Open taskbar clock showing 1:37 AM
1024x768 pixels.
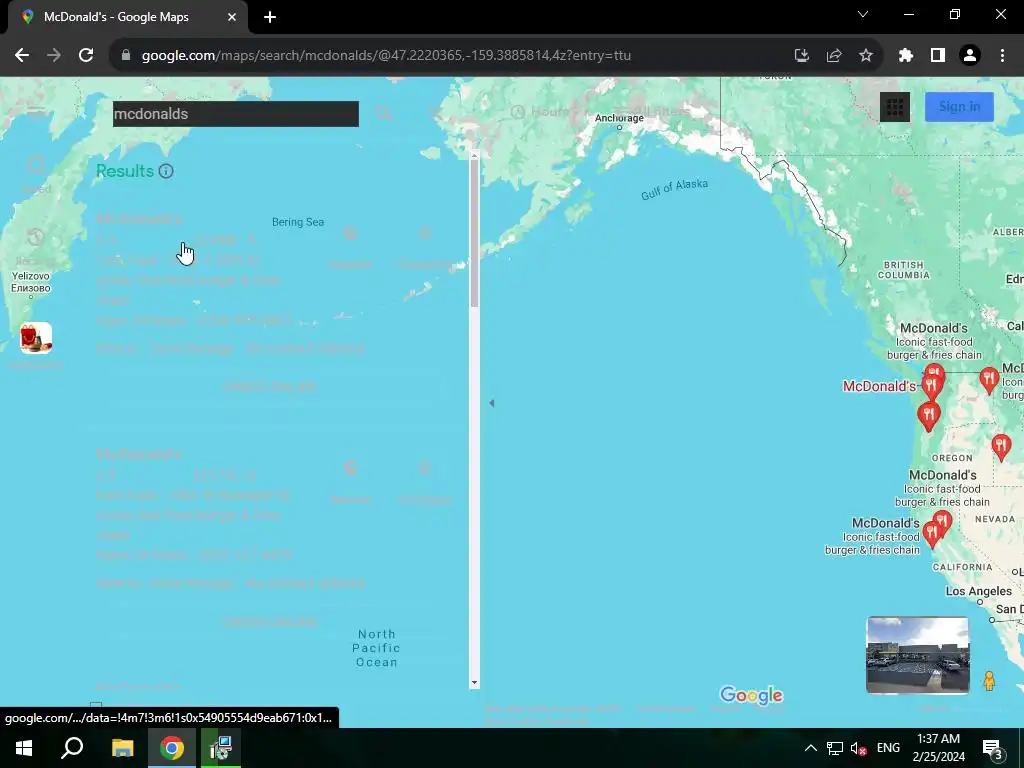coord(938,748)
